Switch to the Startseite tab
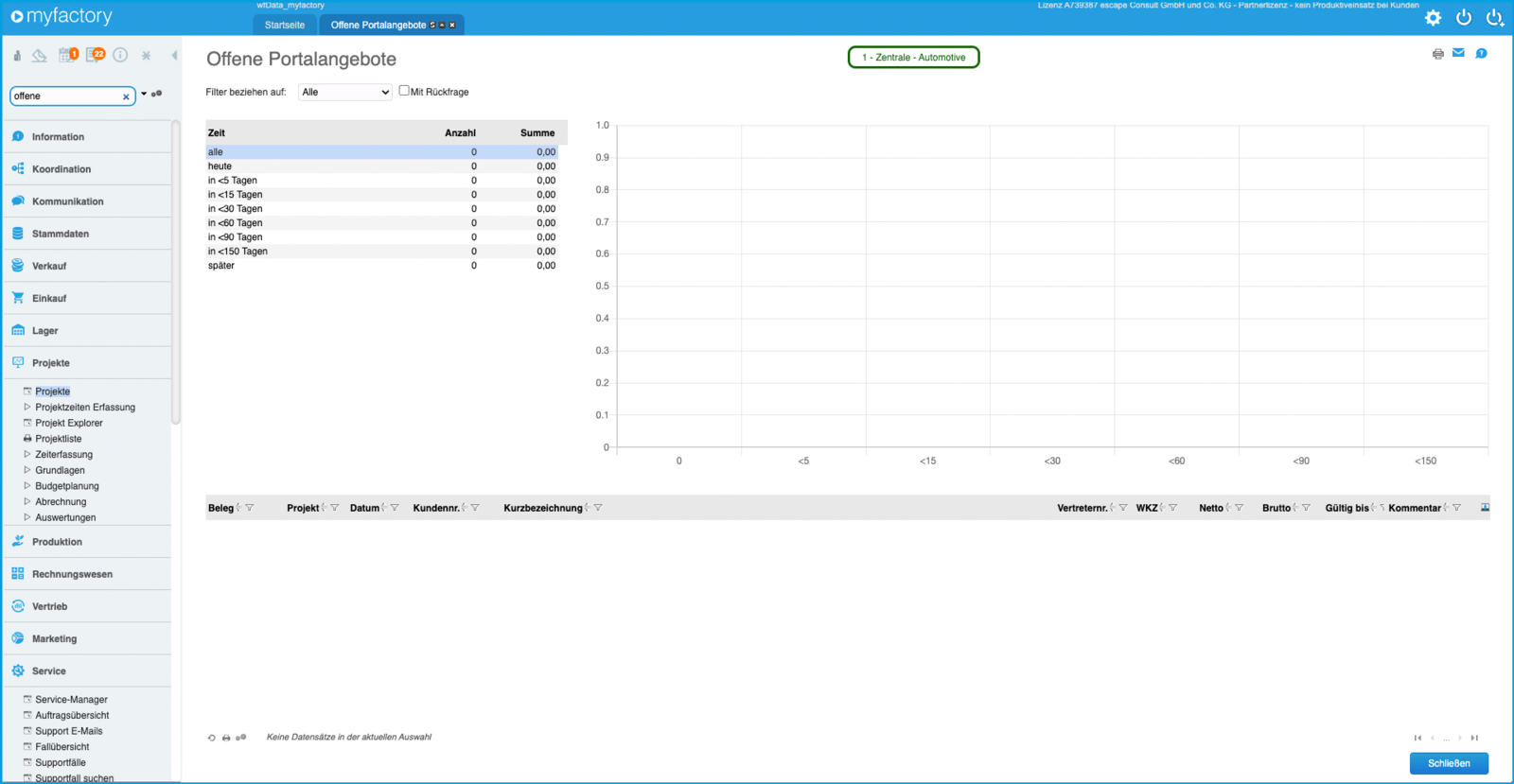Image resolution: width=1514 pixels, height=784 pixels. 285,25
